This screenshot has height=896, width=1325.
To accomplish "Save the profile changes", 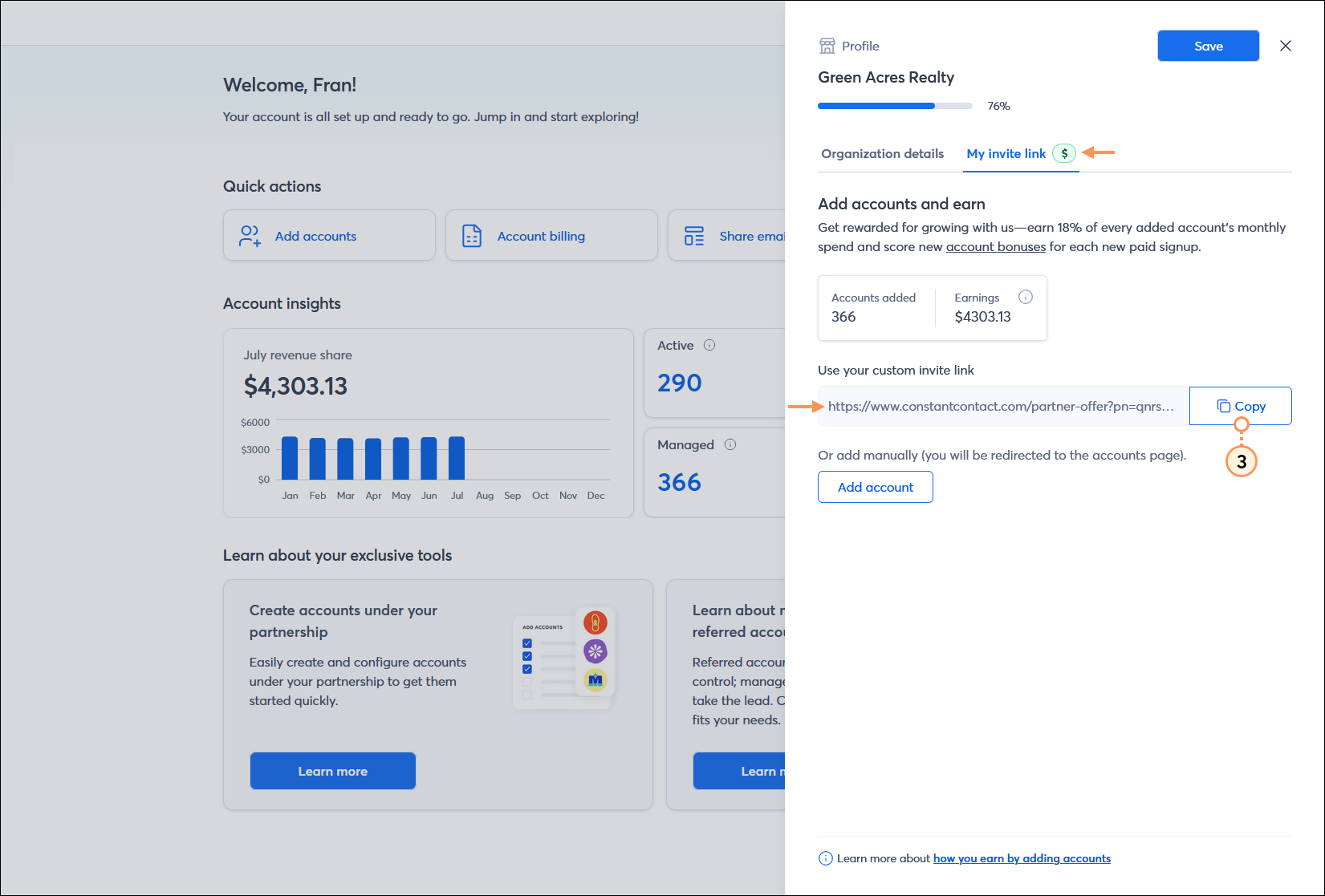I will [1208, 46].
